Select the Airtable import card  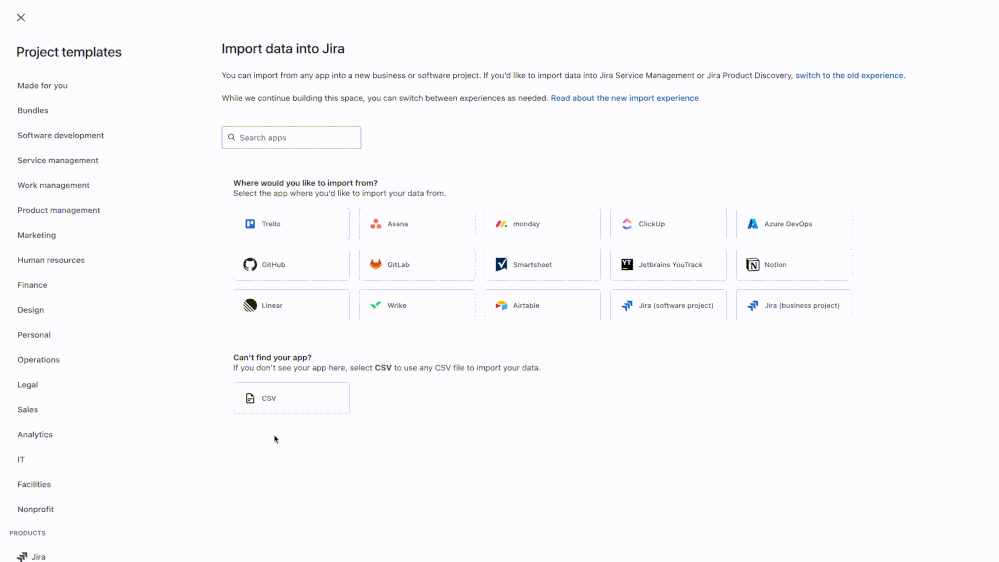point(542,305)
